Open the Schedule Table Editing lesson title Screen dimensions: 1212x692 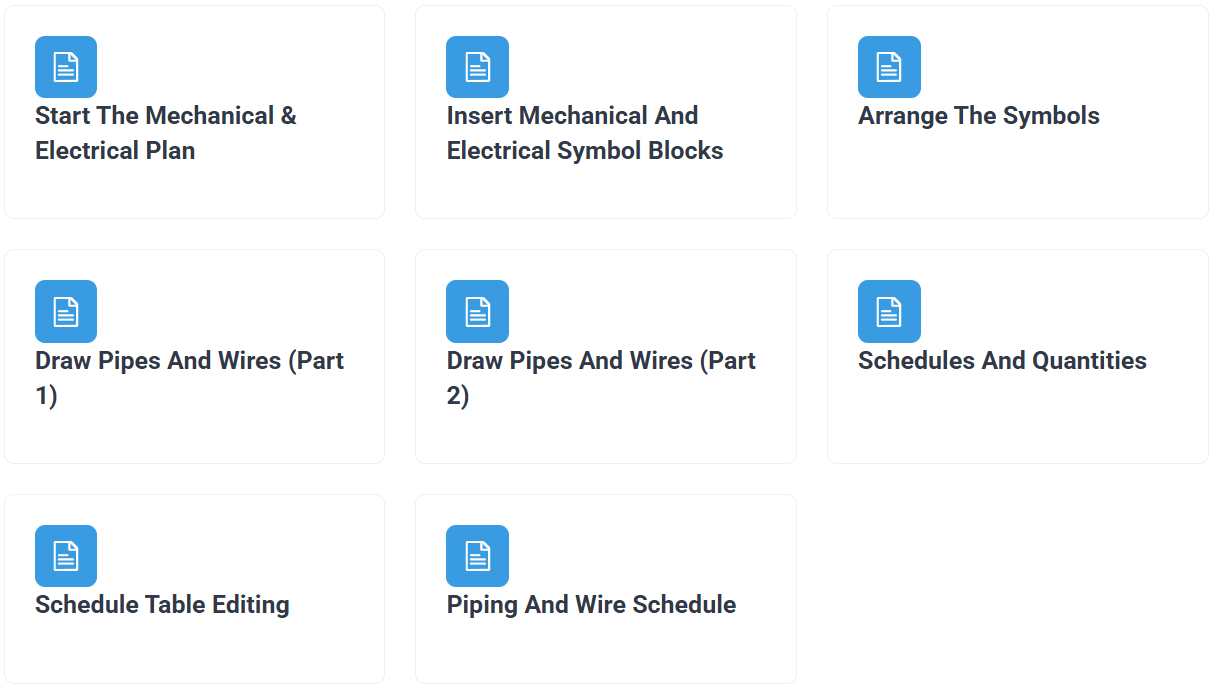[162, 605]
